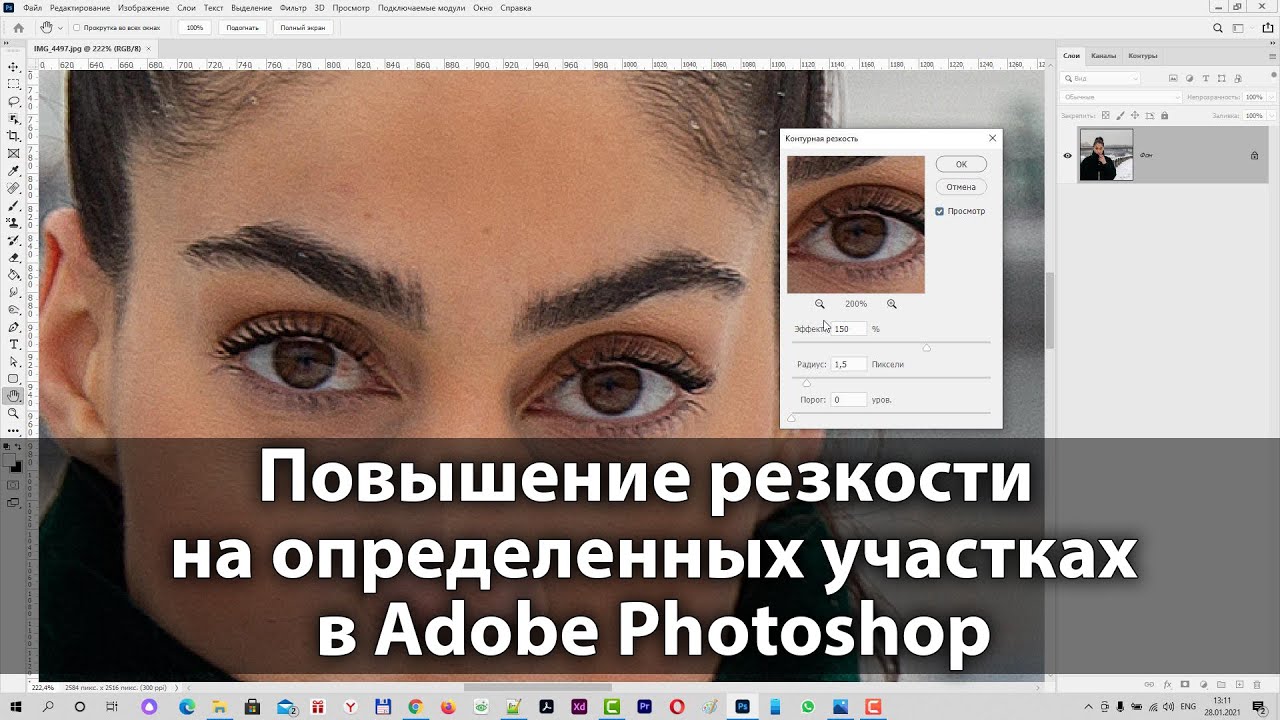Screen dimensions: 1280x720
Task: Select the Pen tool
Action: [13, 327]
